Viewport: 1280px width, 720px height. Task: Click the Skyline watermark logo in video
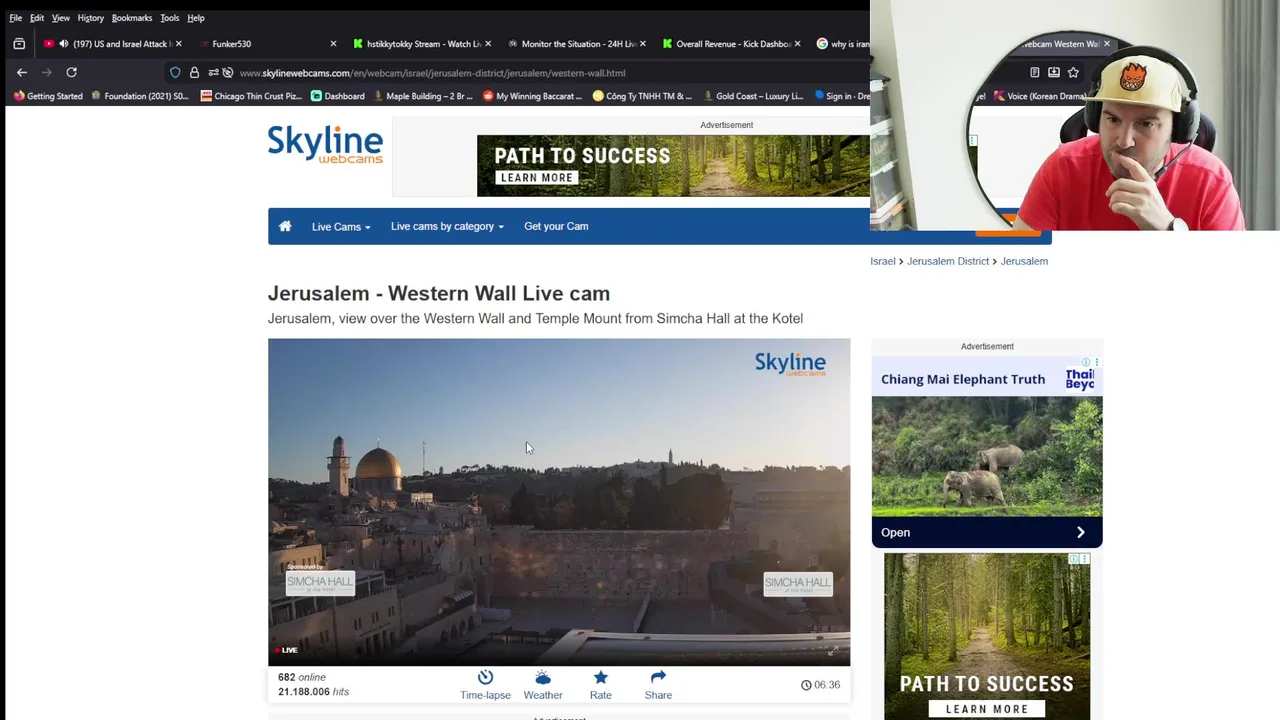pos(790,363)
